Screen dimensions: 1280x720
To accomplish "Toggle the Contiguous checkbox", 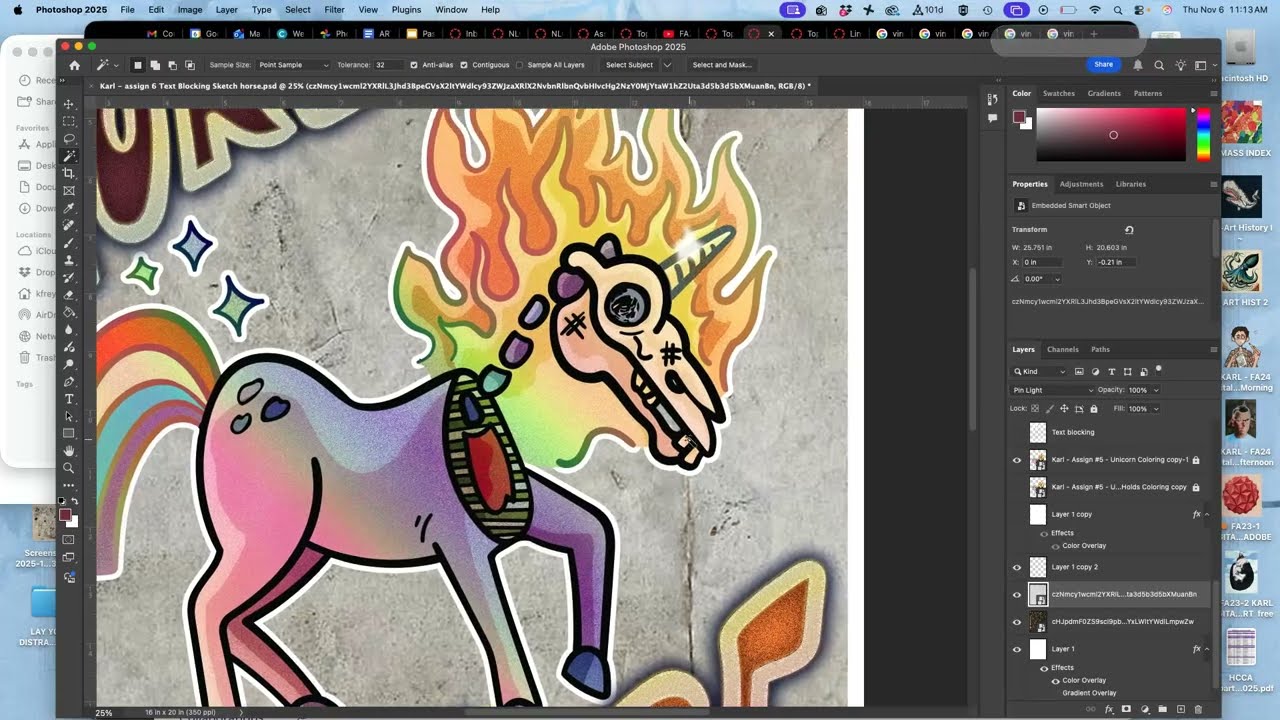I will tap(464, 65).
